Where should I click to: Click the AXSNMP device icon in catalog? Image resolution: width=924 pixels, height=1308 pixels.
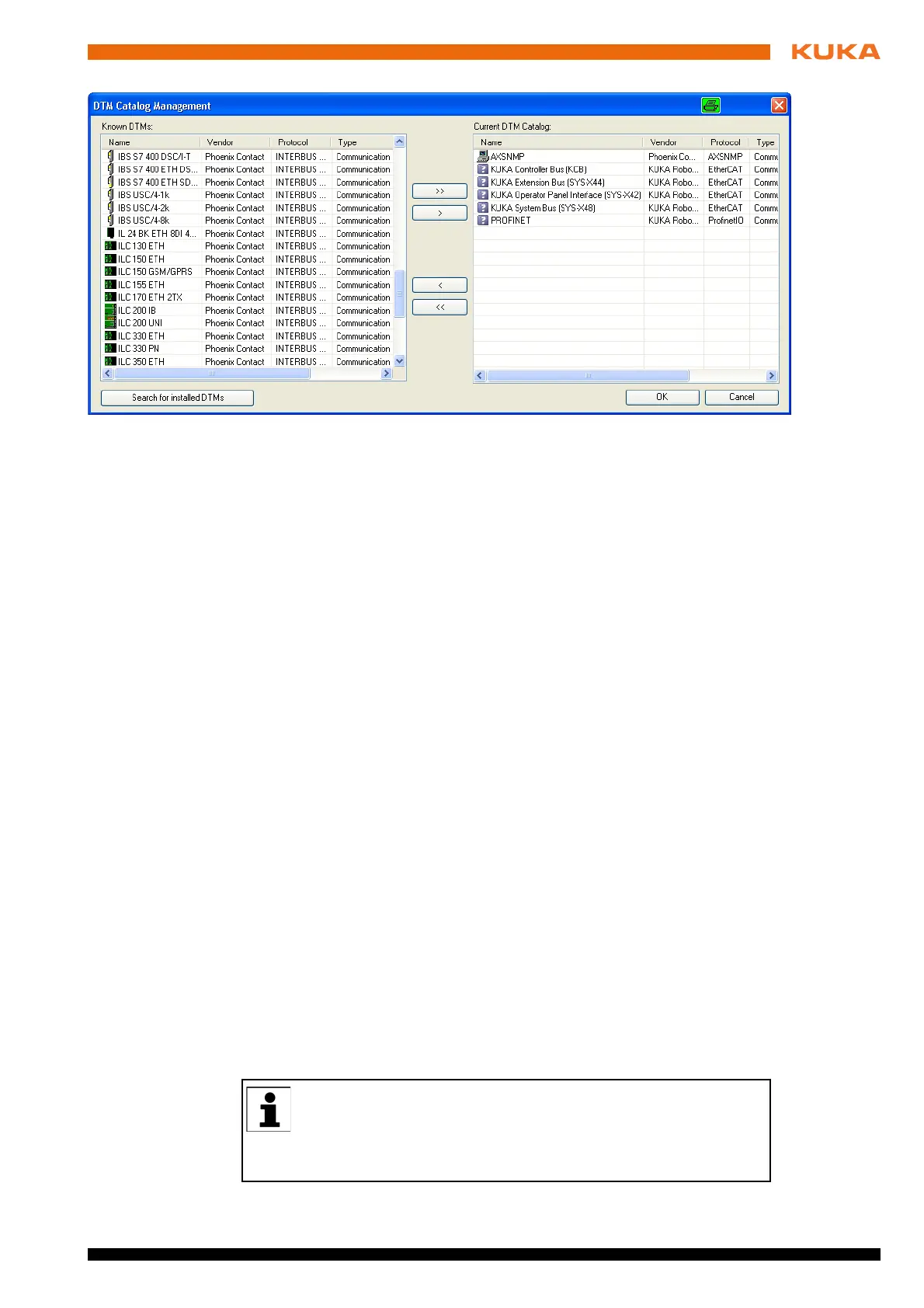coord(483,156)
